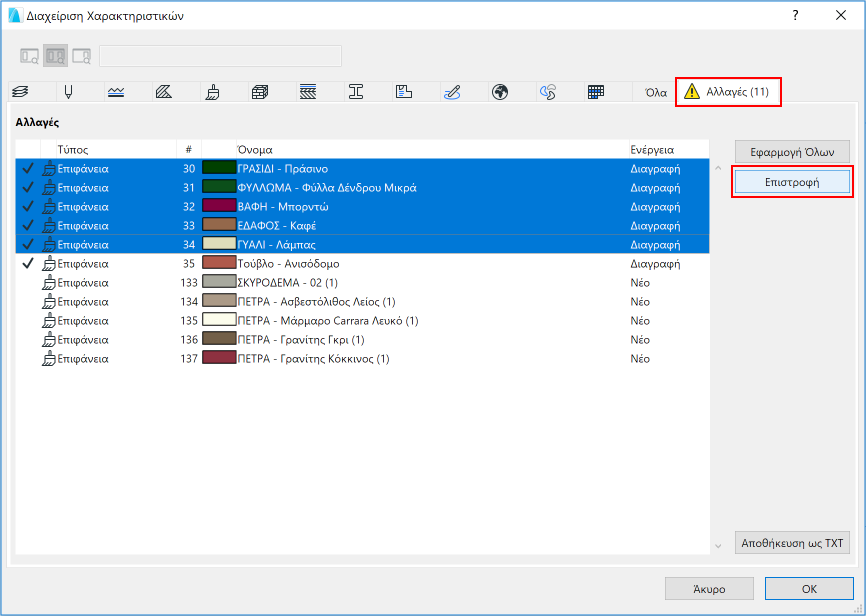Open the Composites tab icon
Screen dimensions: 866x616
[308, 92]
